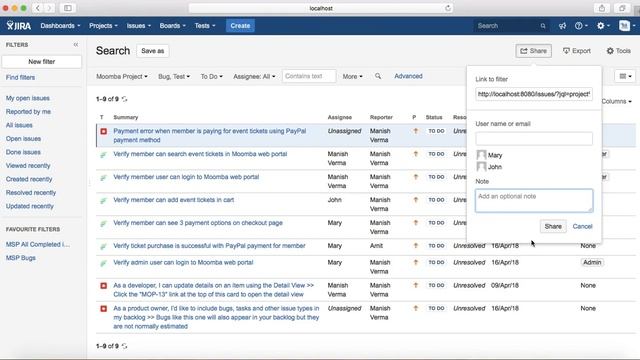The image size is (640, 360).
Task: Open the Export menu
Action: [x=577, y=51]
